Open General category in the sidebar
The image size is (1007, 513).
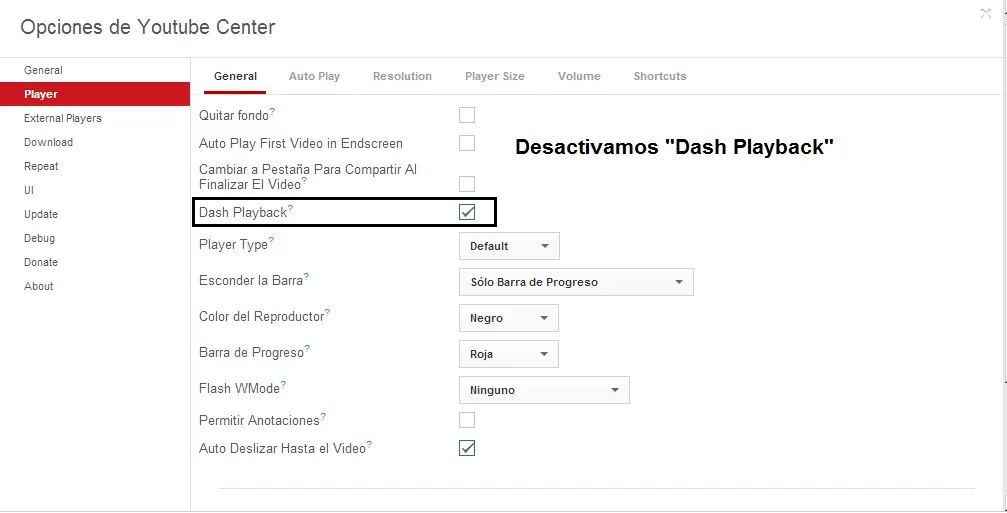95,70
